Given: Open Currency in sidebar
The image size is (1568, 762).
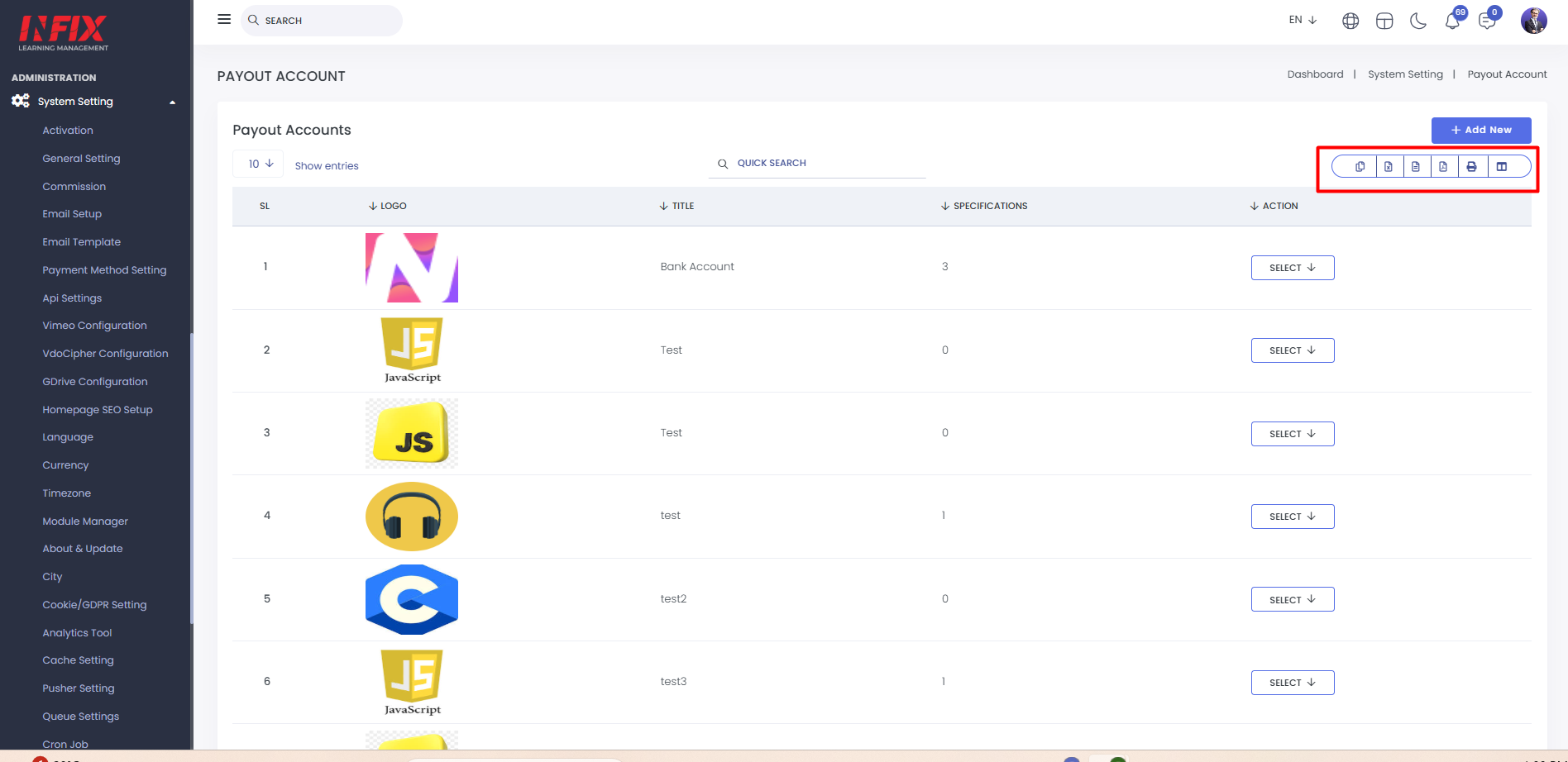Looking at the screenshot, I should 65,465.
